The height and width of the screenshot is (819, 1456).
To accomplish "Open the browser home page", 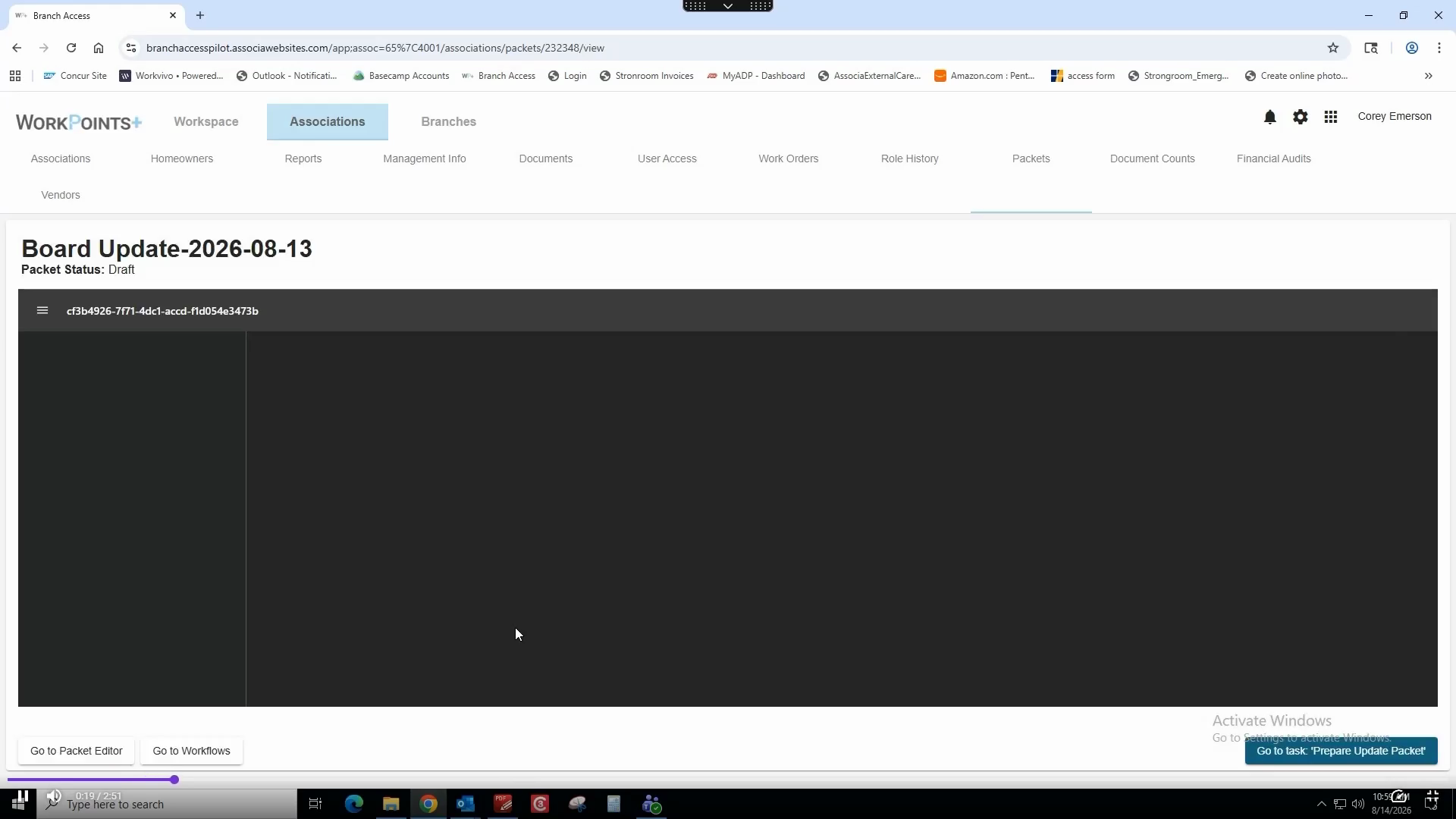I will tap(99, 48).
